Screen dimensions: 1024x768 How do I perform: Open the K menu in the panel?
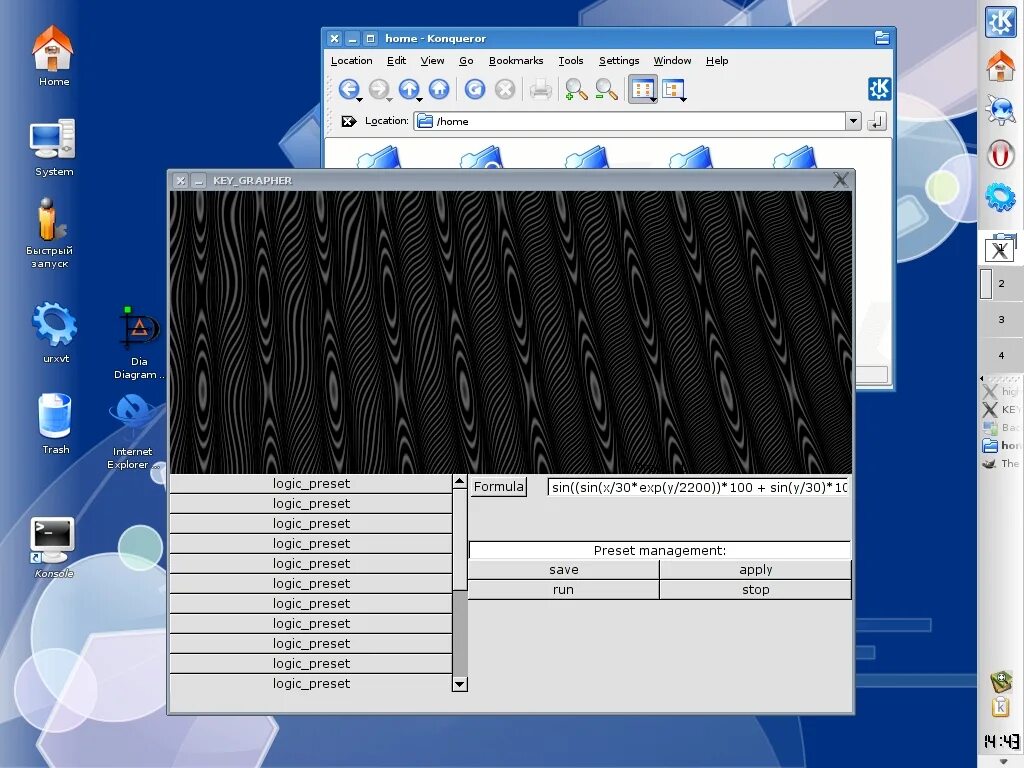[x=1000, y=22]
